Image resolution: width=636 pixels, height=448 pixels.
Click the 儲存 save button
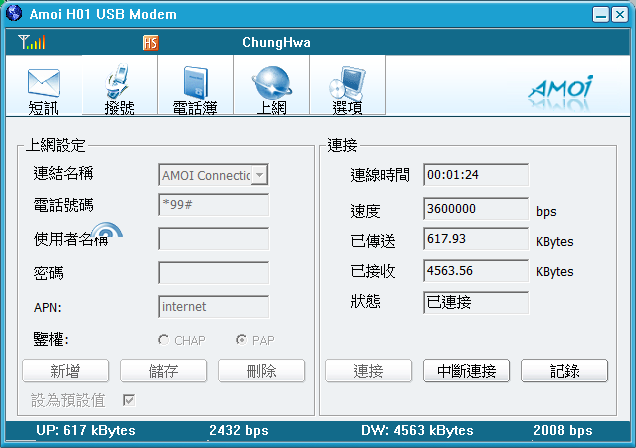click(163, 371)
